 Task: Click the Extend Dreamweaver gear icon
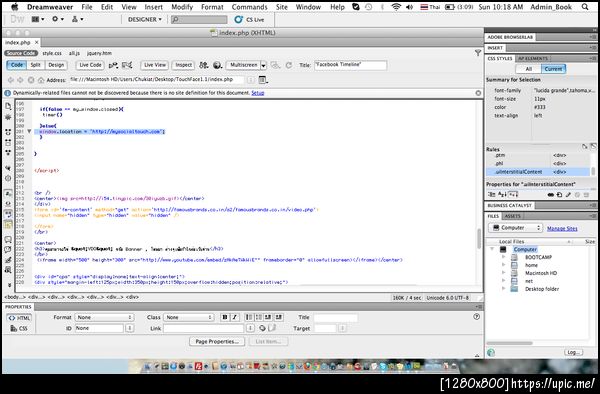coord(58,19)
